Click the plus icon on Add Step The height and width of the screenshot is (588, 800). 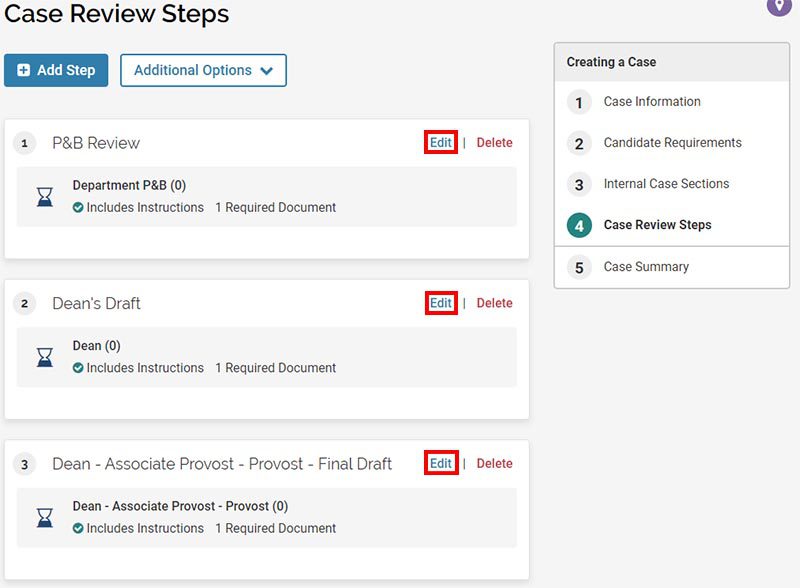coord(23,70)
